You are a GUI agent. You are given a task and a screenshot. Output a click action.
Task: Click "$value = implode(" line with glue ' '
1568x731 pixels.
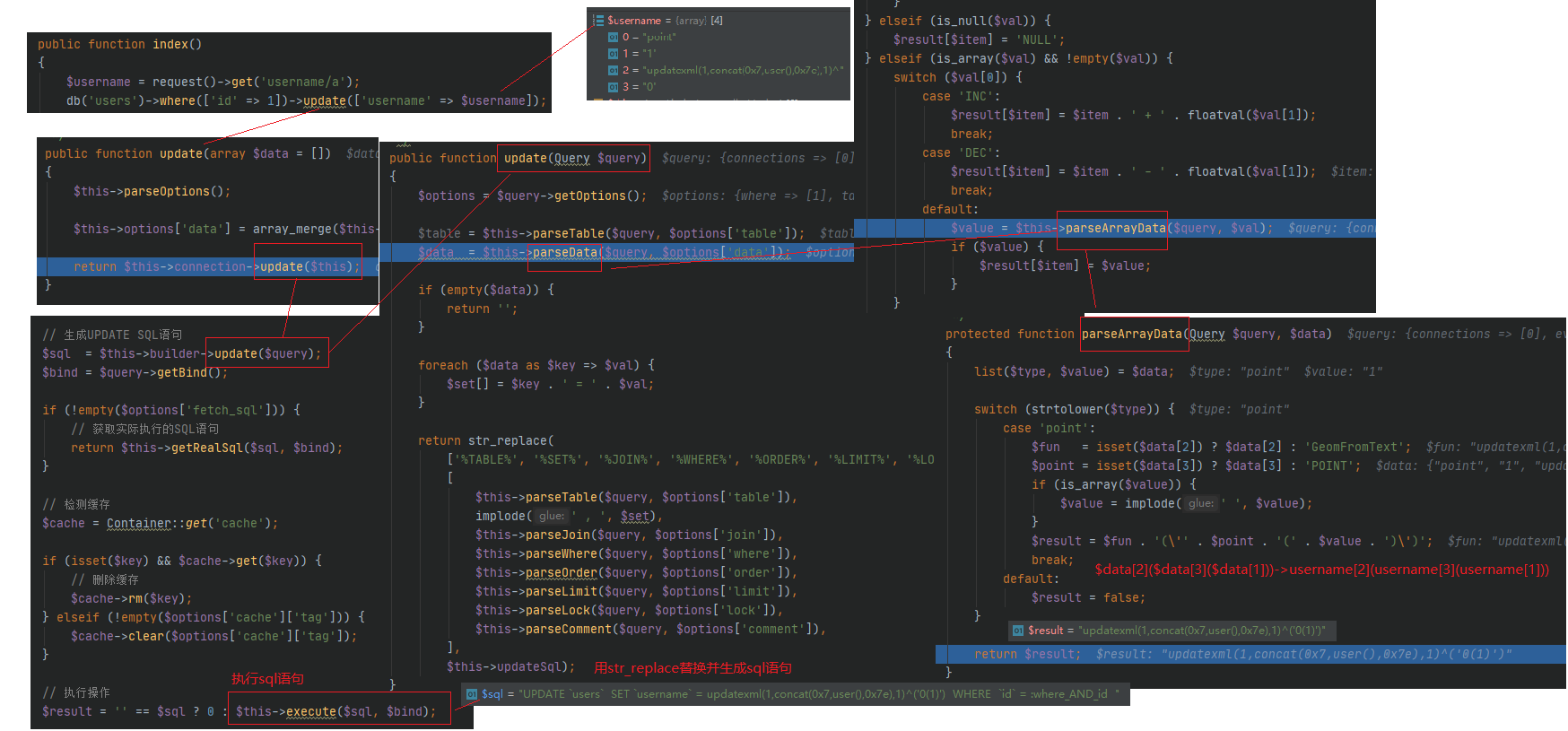(x=1186, y=503)
